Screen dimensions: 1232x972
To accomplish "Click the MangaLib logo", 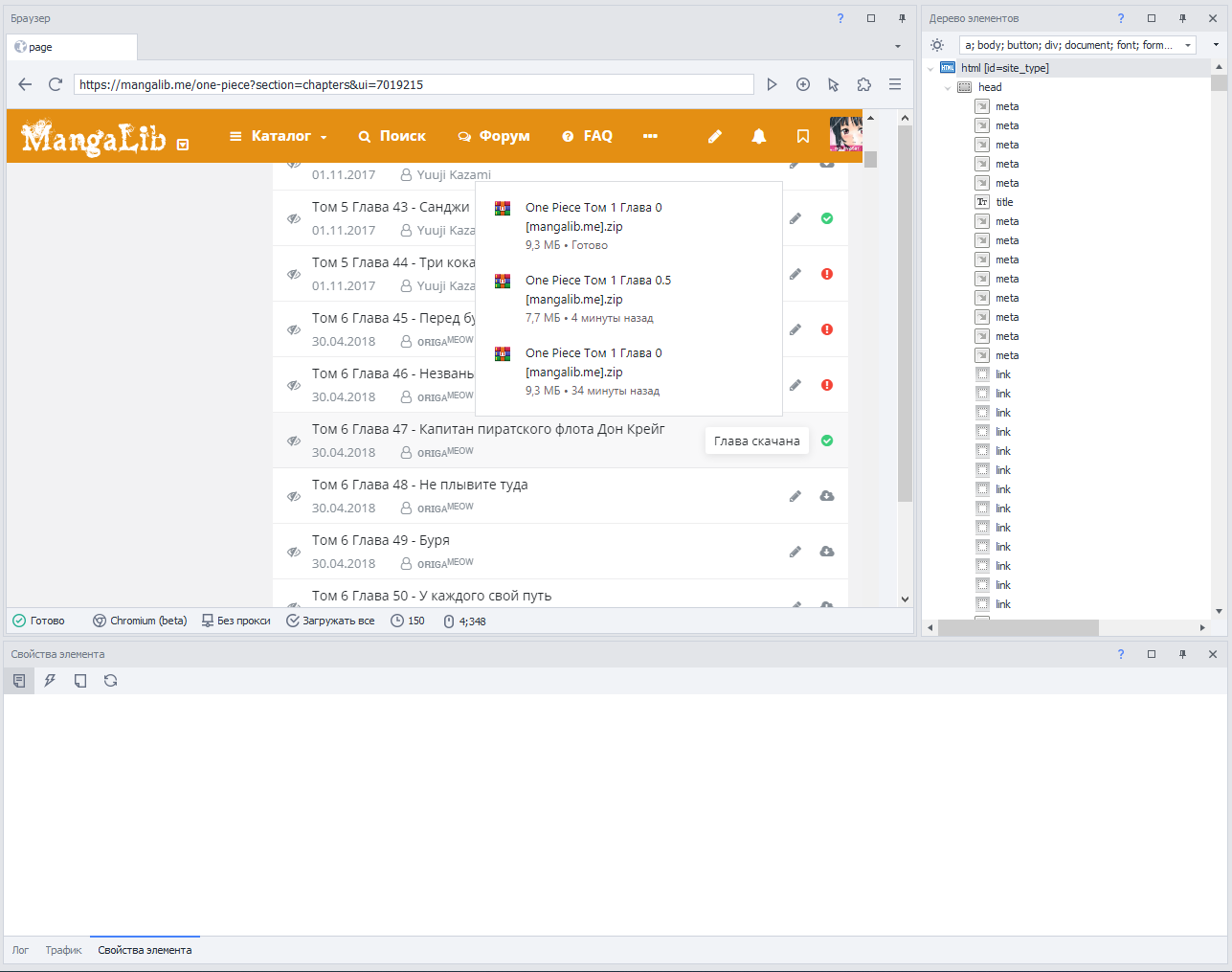I will [94, 137].
